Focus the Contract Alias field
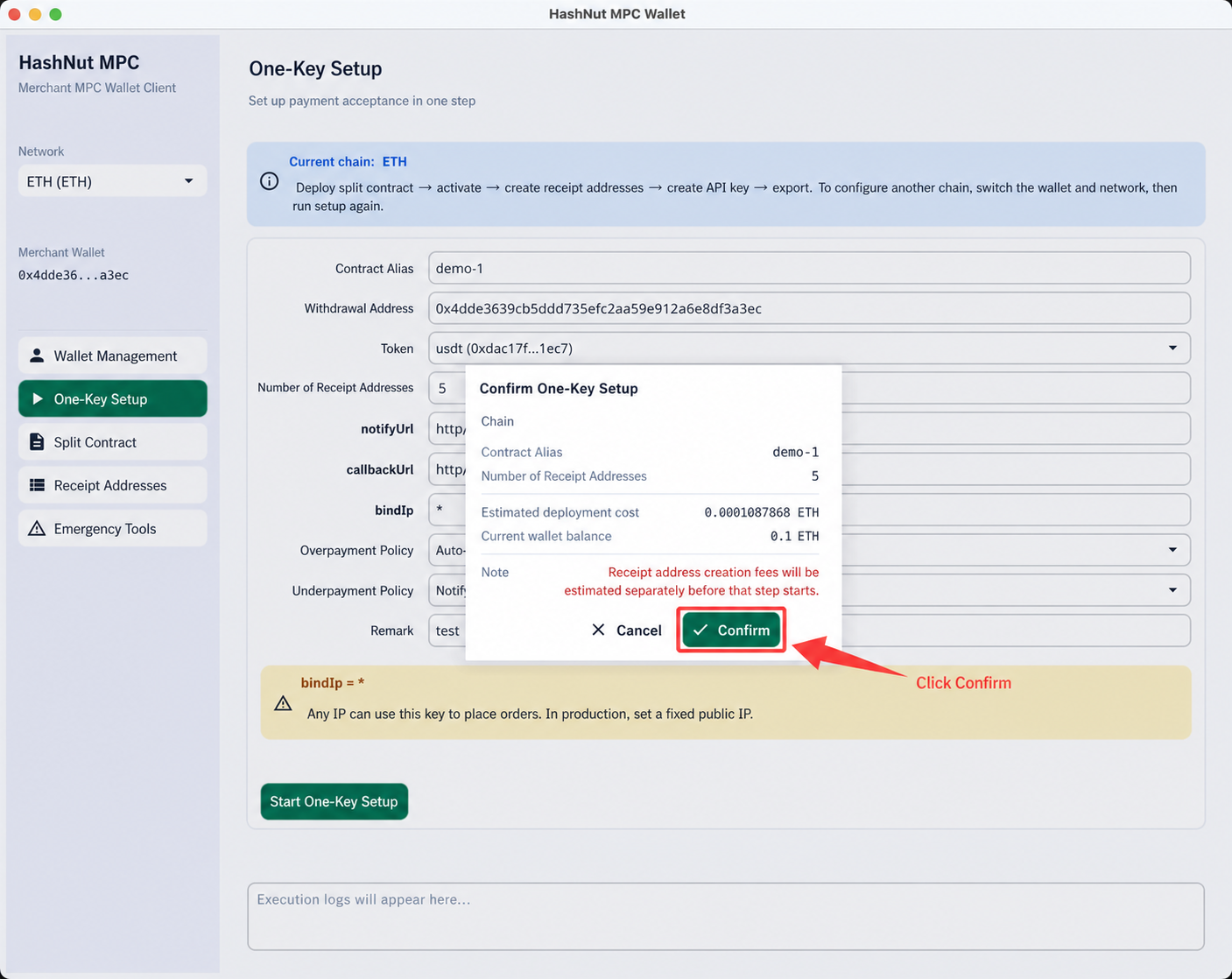This screenshot has height=979, width=1232. [809, 268]
